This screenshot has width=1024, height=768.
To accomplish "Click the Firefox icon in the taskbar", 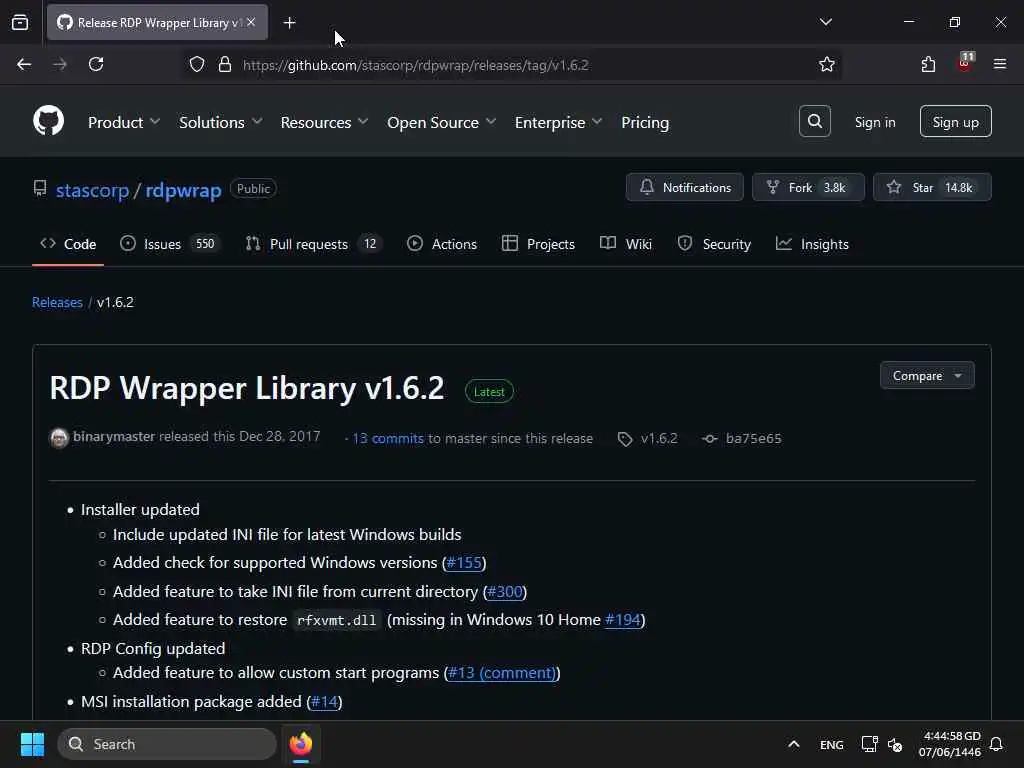I will 301,744.
